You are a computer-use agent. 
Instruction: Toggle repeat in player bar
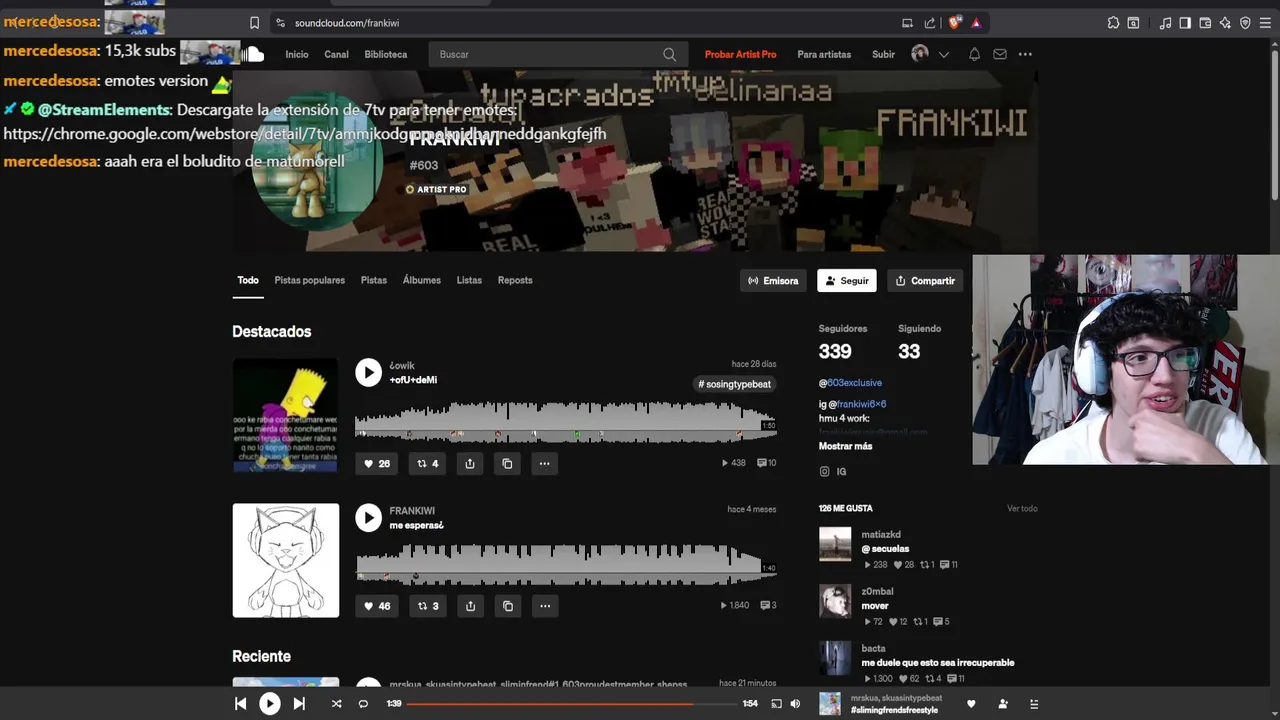(363, 704)
